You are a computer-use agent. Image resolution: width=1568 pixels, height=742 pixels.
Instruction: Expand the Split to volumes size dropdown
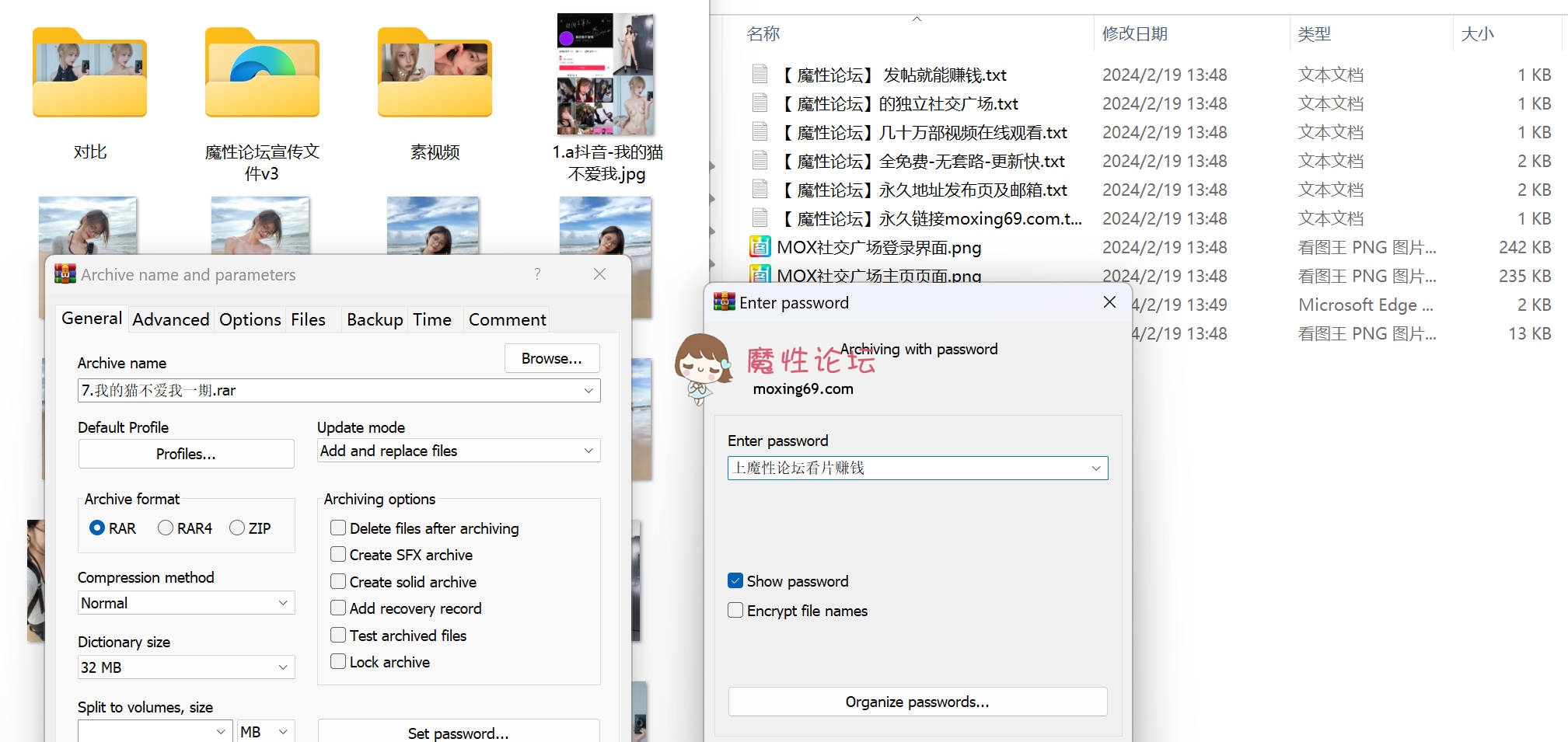(x=221, y=732)
